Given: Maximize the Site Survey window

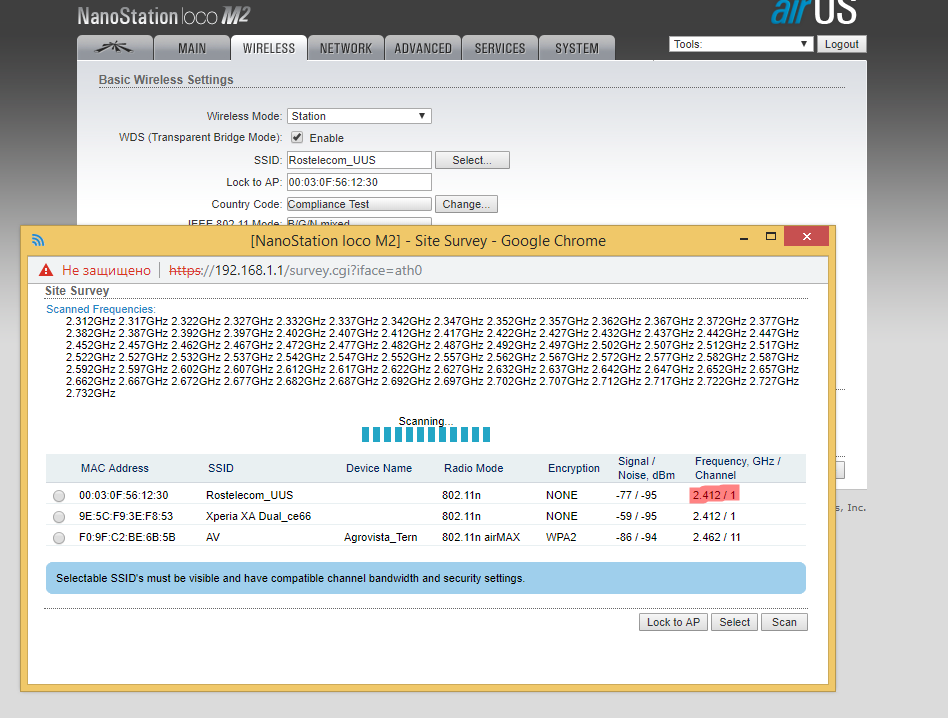Looking at the screenshot, I should [770, 236].
